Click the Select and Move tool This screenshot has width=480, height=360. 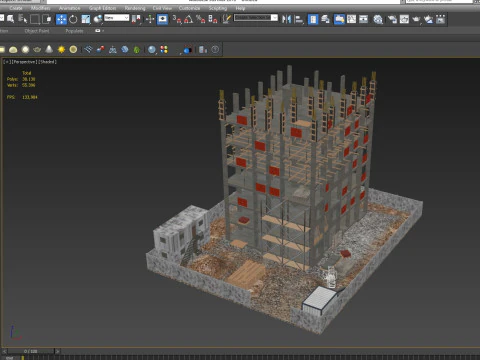click(61, 19)
